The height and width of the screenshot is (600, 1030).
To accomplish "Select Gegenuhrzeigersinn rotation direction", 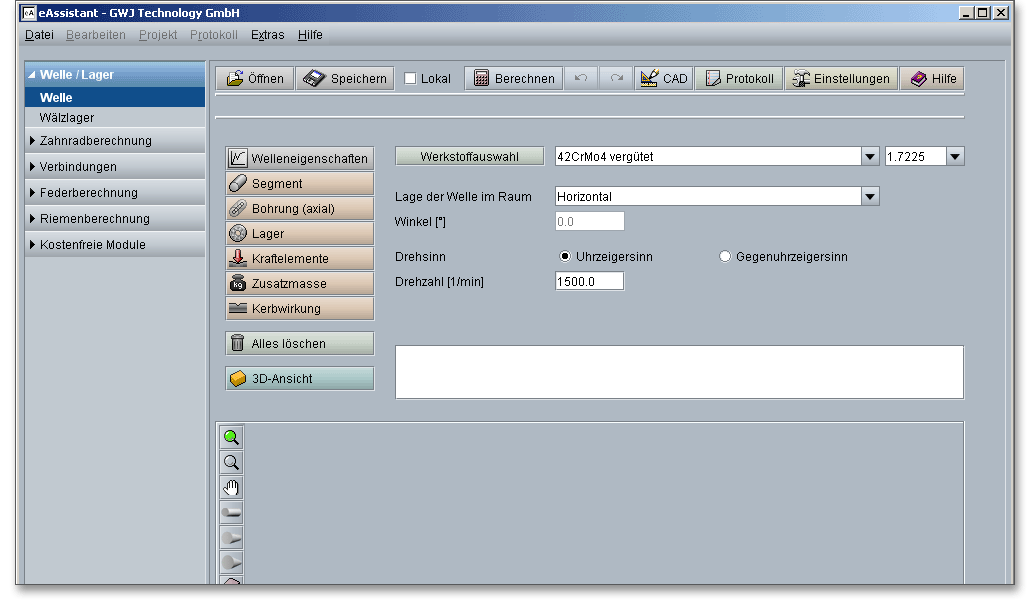I will (725, 257).
